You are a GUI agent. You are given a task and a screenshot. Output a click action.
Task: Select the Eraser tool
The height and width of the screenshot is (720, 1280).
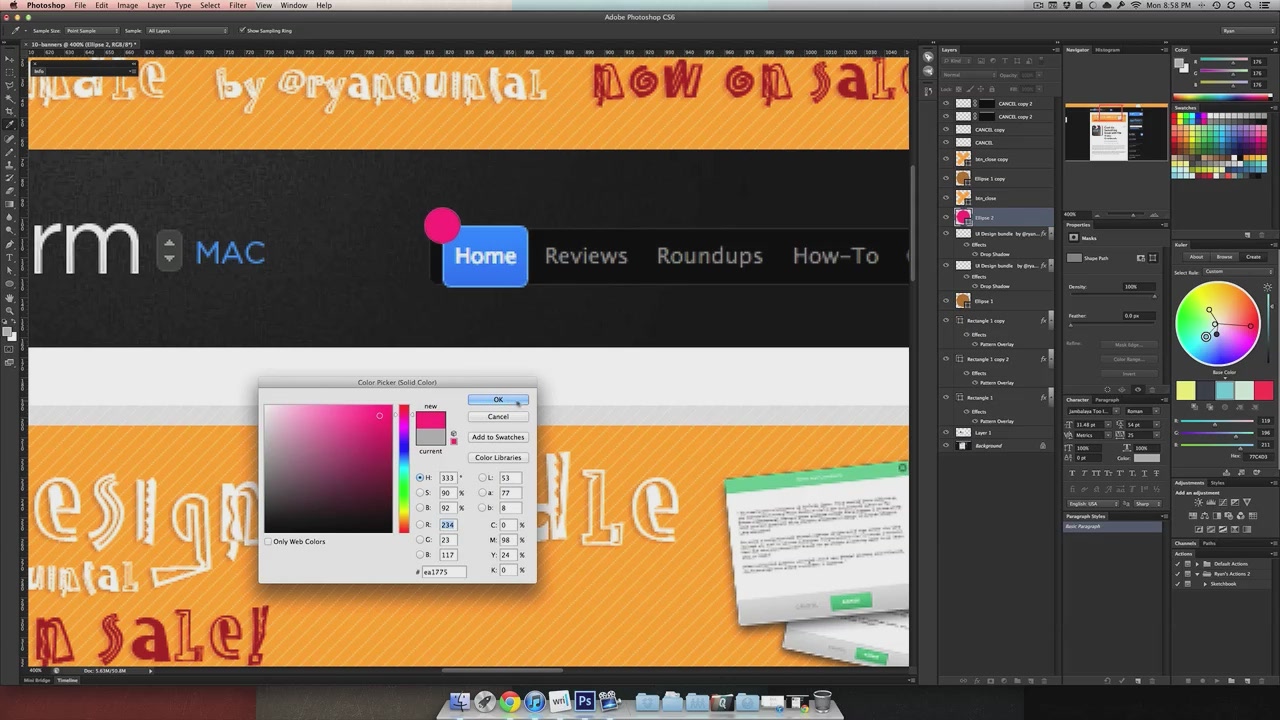click(10, 190)
